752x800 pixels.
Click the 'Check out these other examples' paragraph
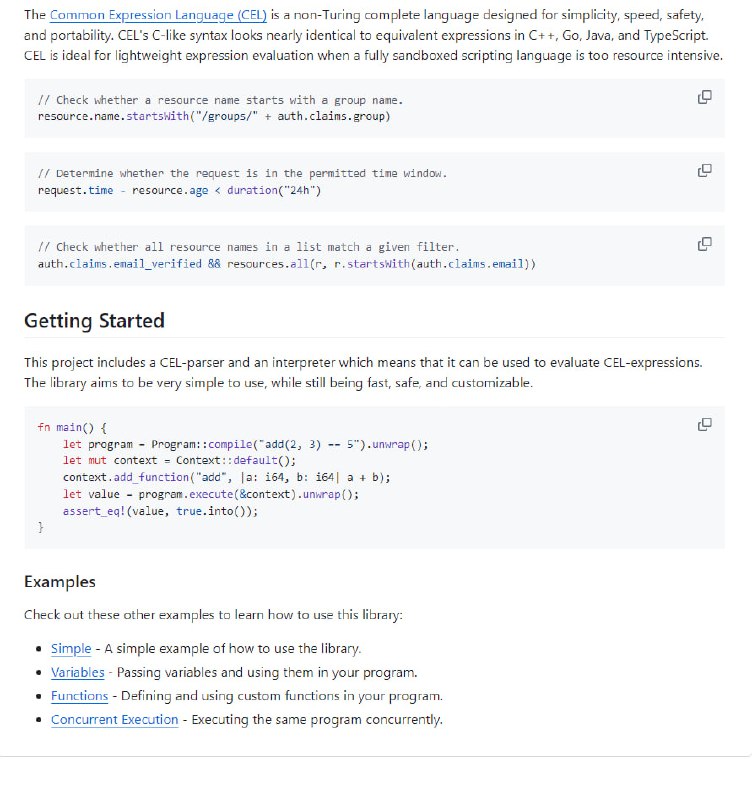(x=213, y=616)
